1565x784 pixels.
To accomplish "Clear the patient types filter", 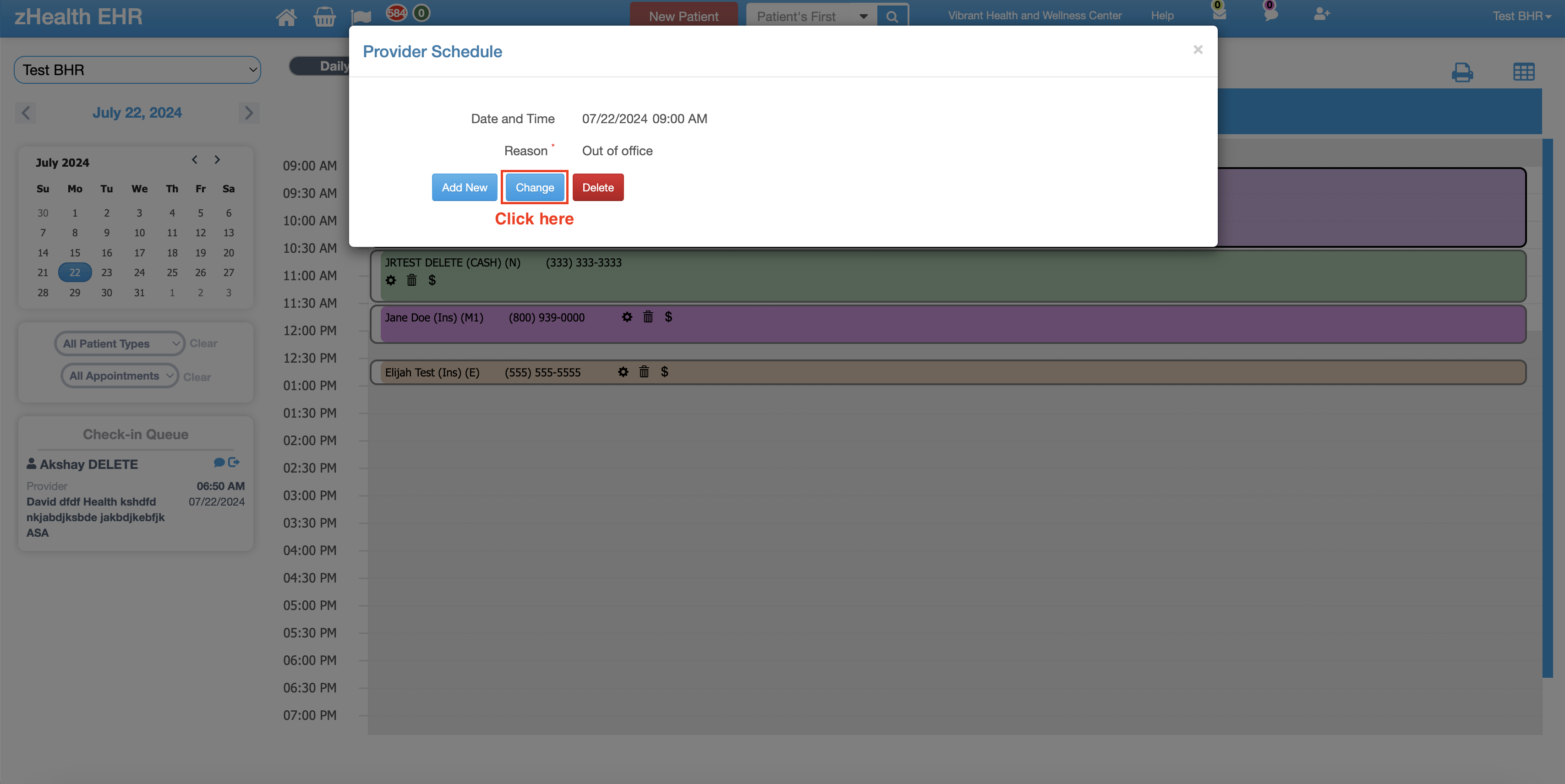I will tap(203, 344).
